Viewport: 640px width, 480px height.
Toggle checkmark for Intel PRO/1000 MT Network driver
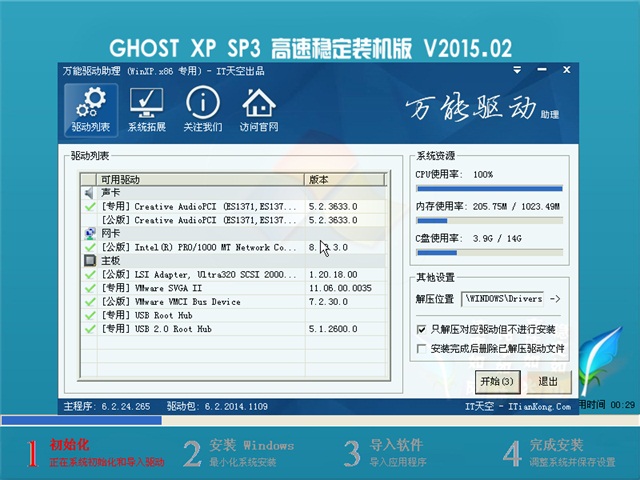(90, 247)
